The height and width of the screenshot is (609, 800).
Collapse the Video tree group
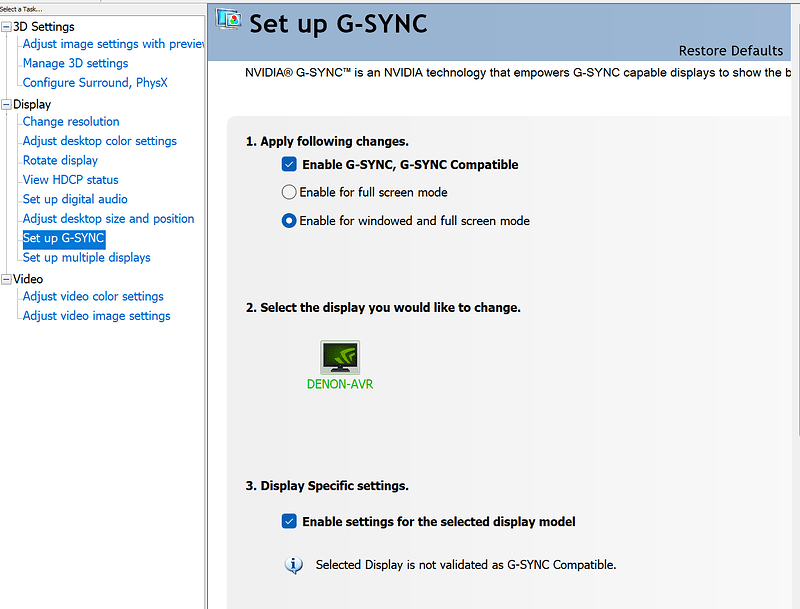click(x=6, y=280)
